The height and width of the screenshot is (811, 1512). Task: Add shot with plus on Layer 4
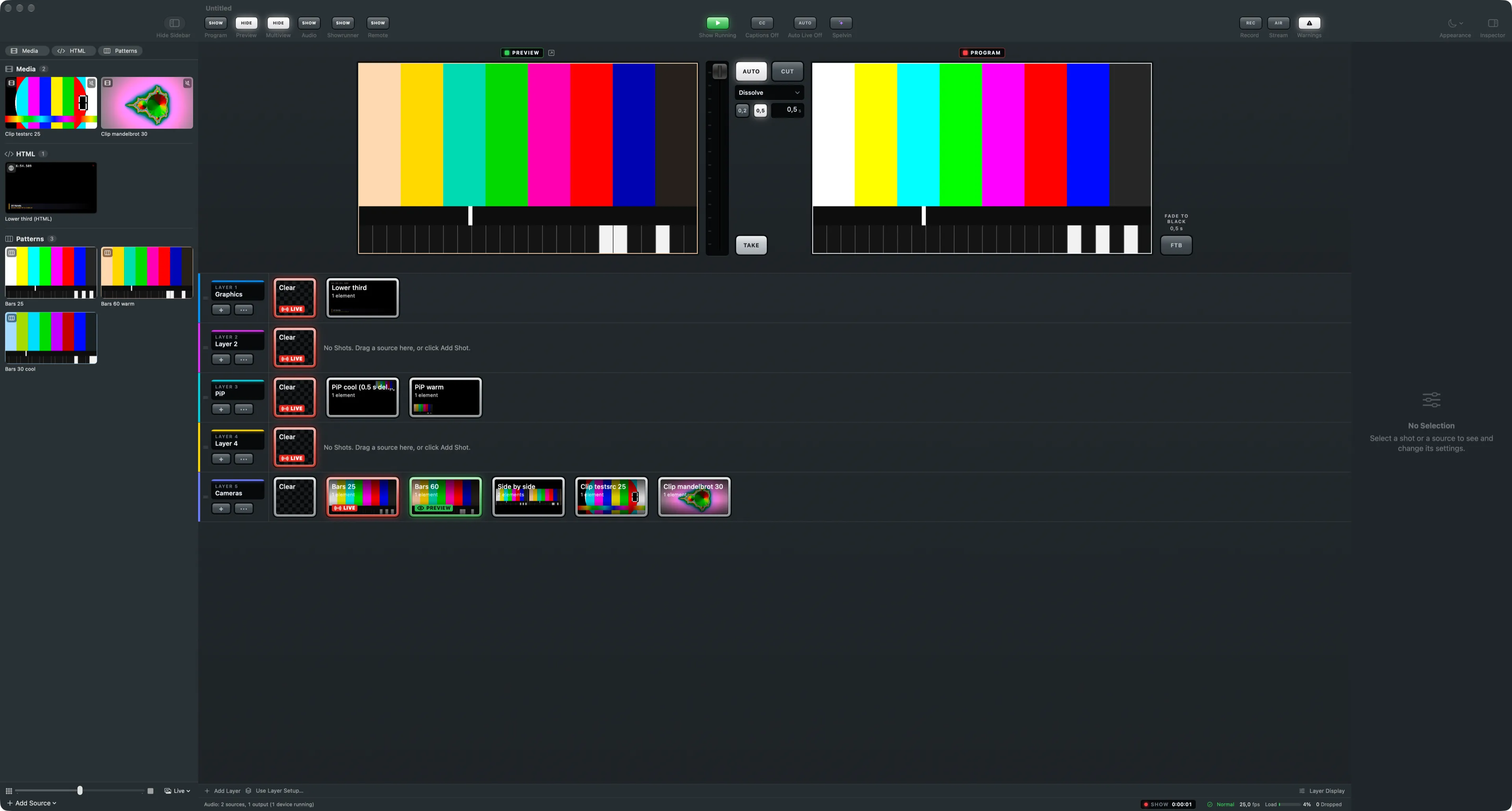(220, 459)
